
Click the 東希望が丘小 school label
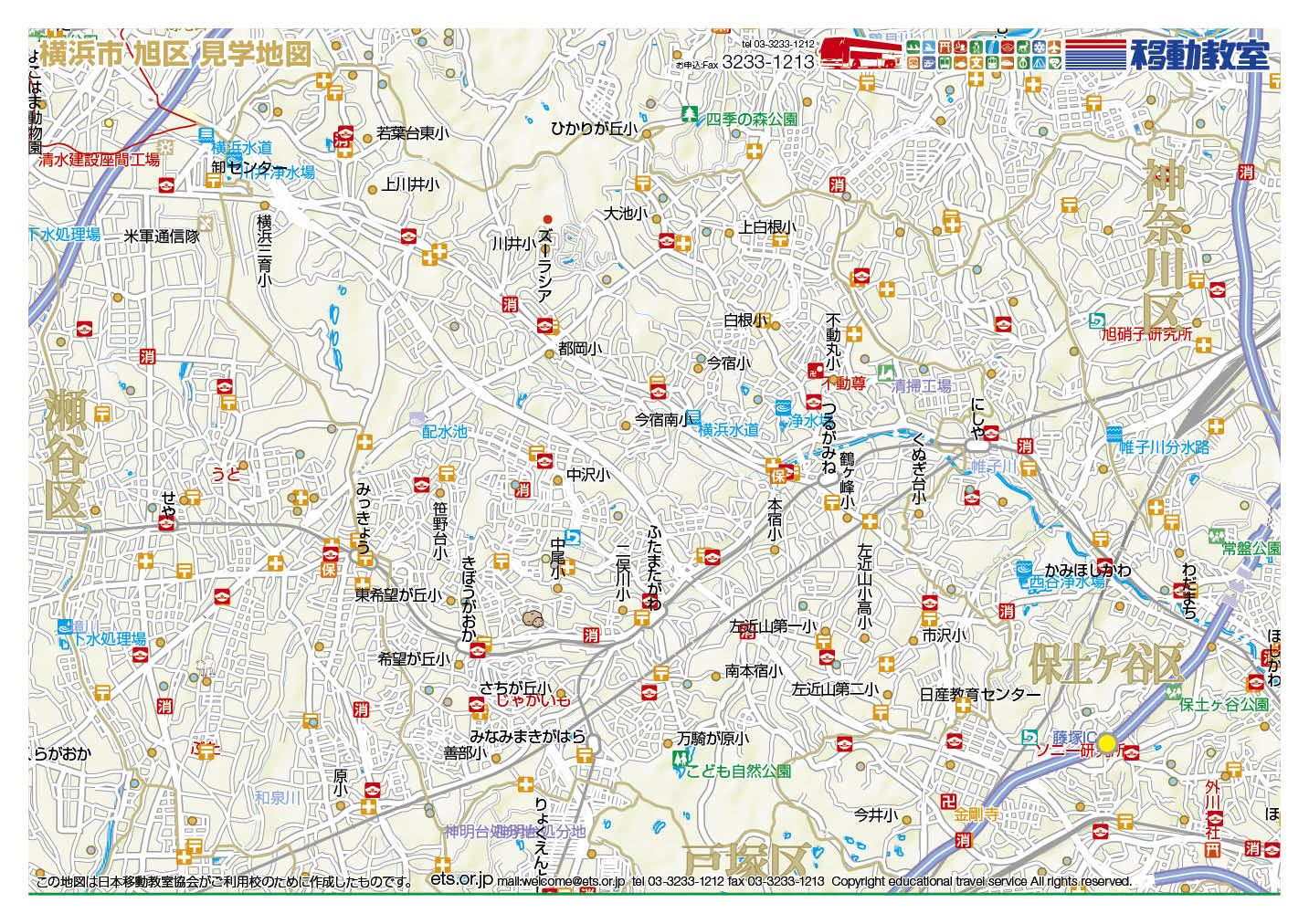tap(399, 595)
